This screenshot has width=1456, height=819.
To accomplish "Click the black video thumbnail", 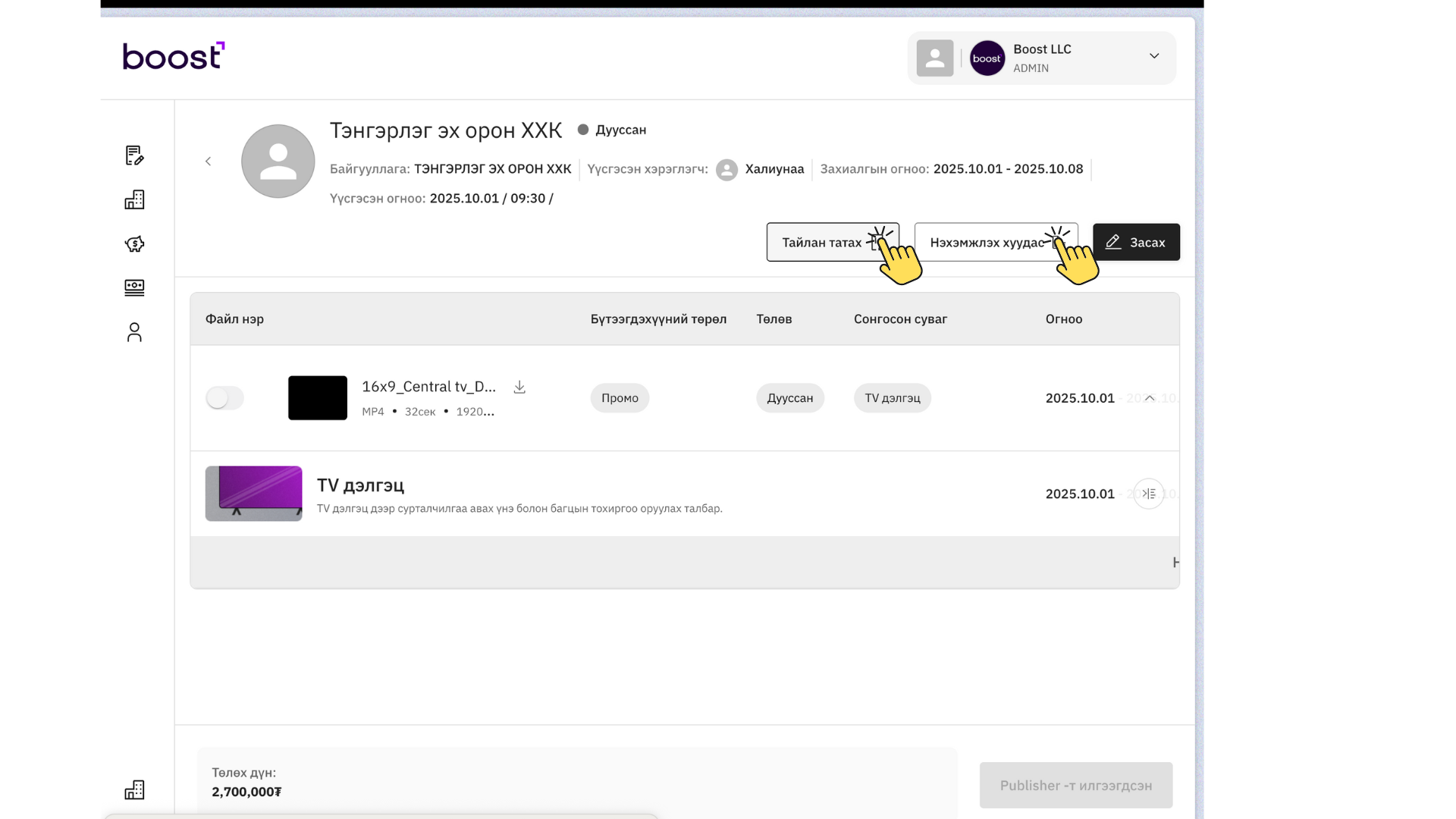I will tap(318, 397).
